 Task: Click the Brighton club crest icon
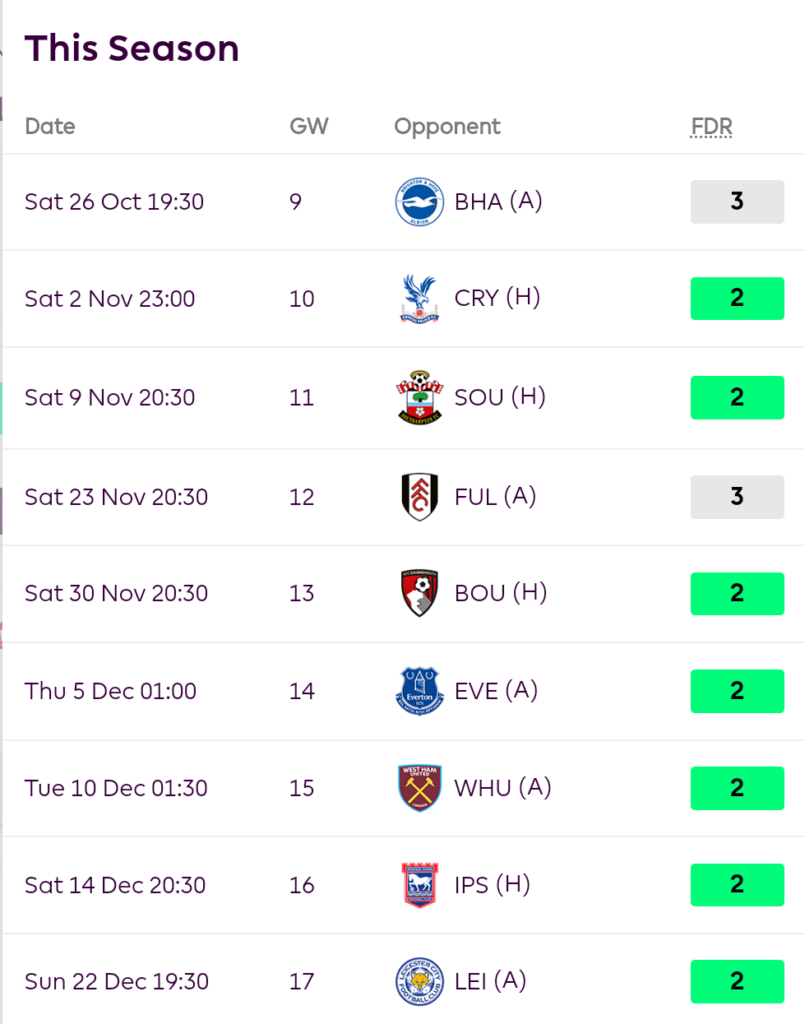tap(419, 202)
